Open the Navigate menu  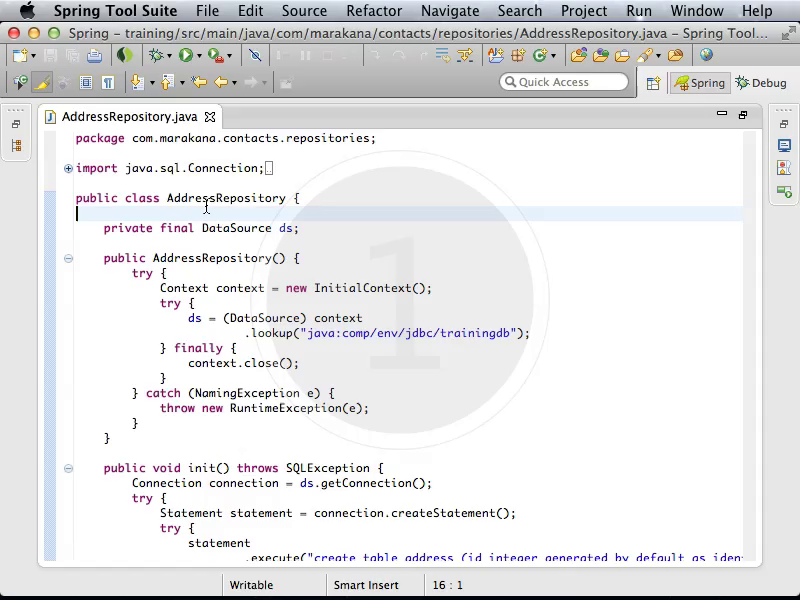click(450, 11)
